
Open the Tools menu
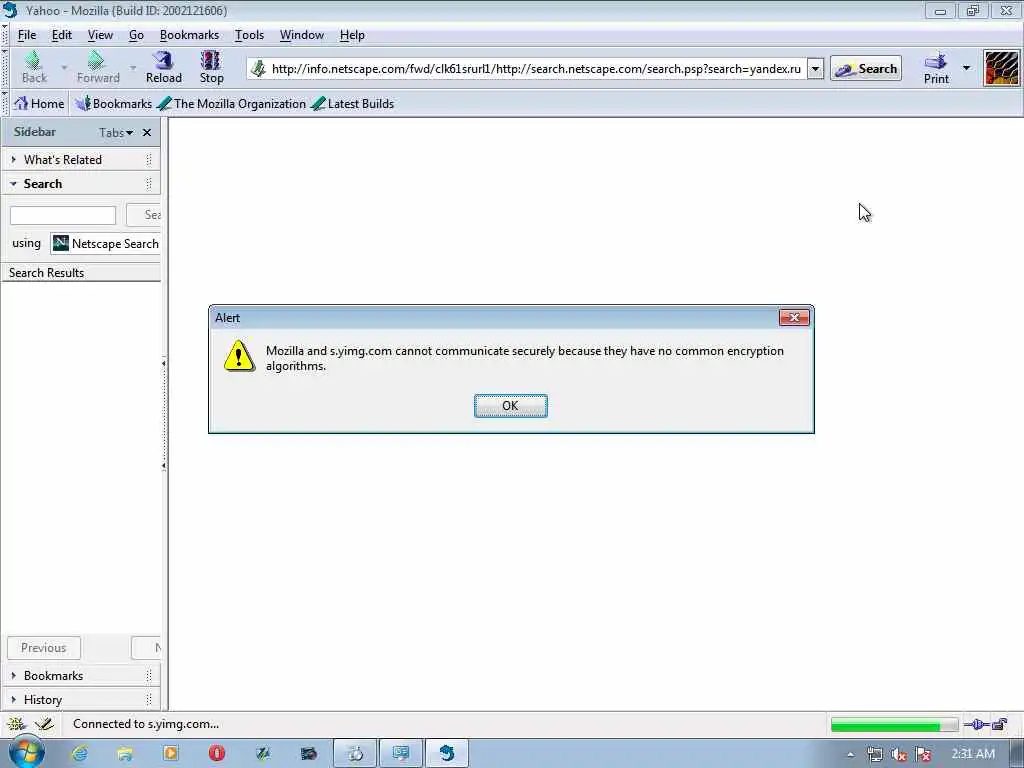[249, 35]
